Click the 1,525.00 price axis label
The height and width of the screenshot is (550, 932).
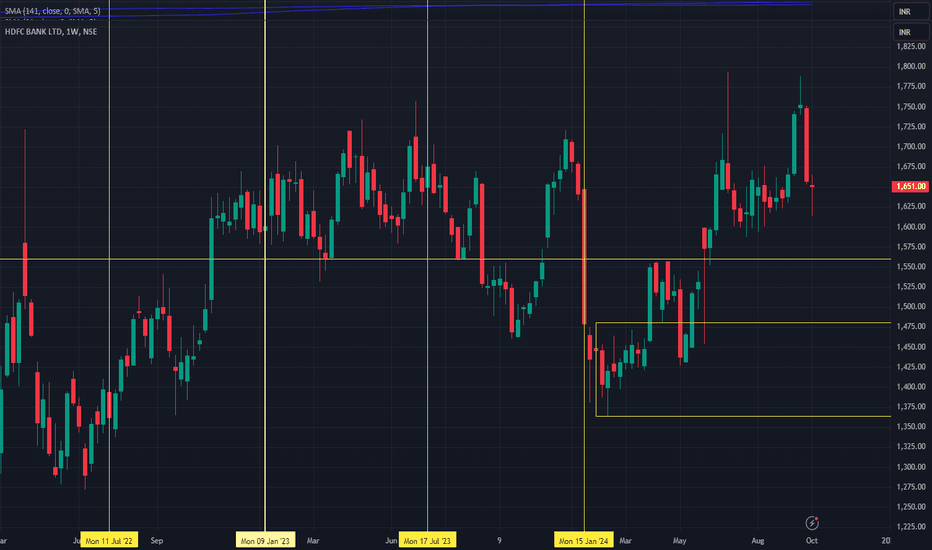point(911,286)
